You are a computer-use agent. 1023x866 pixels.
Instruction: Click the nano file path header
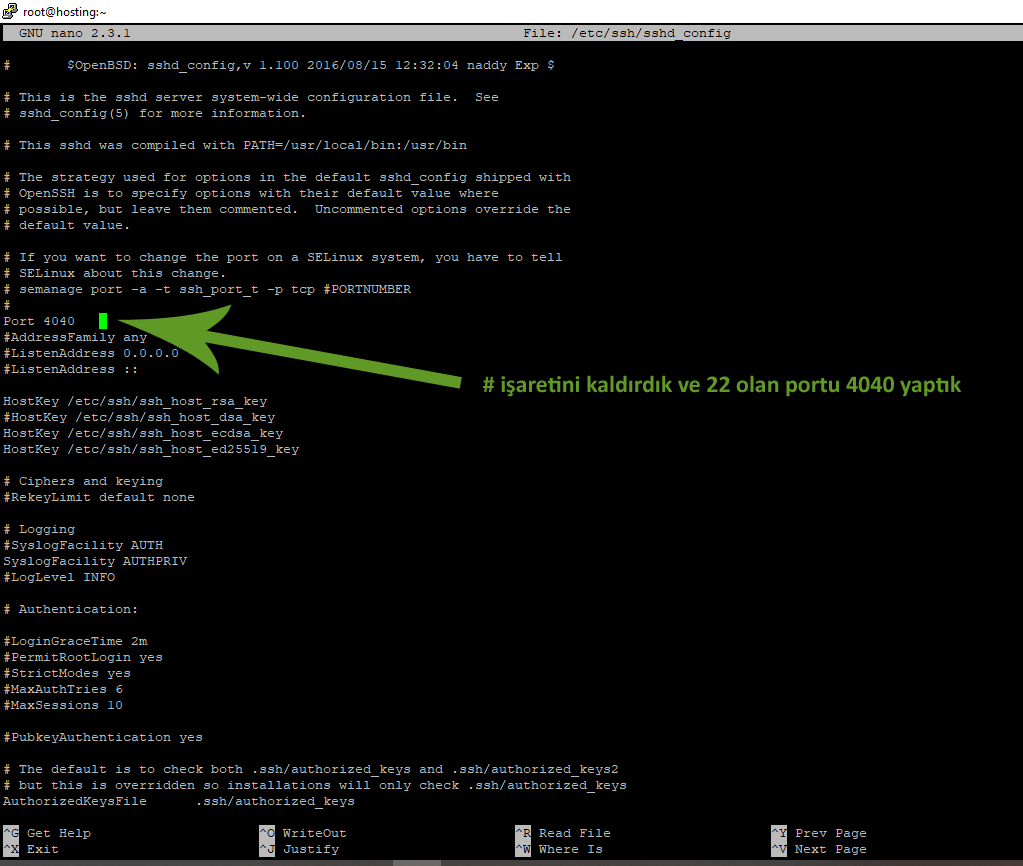[x=627, y=33]
